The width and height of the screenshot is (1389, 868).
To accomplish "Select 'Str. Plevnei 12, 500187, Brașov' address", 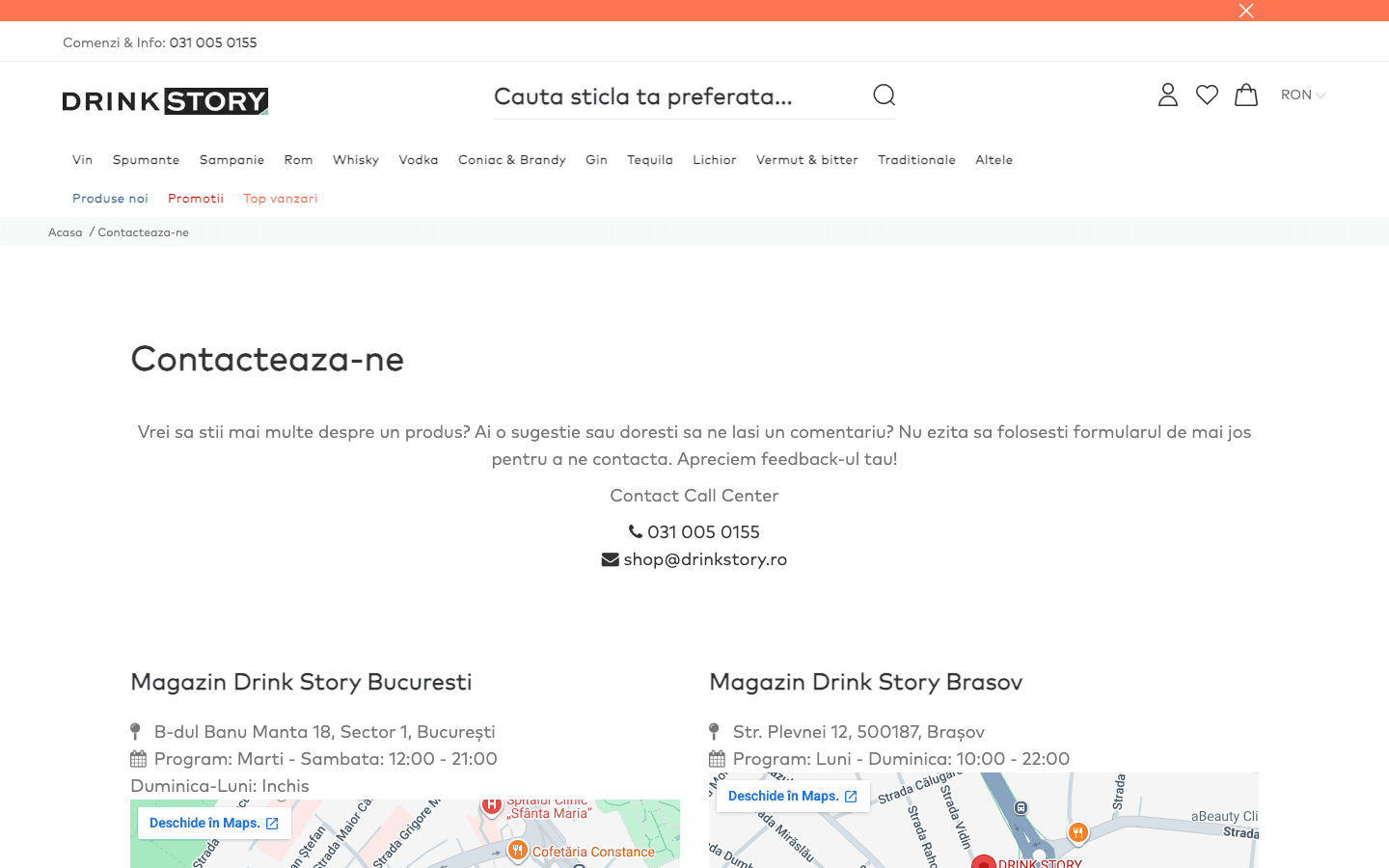I will tap(858, 732).
